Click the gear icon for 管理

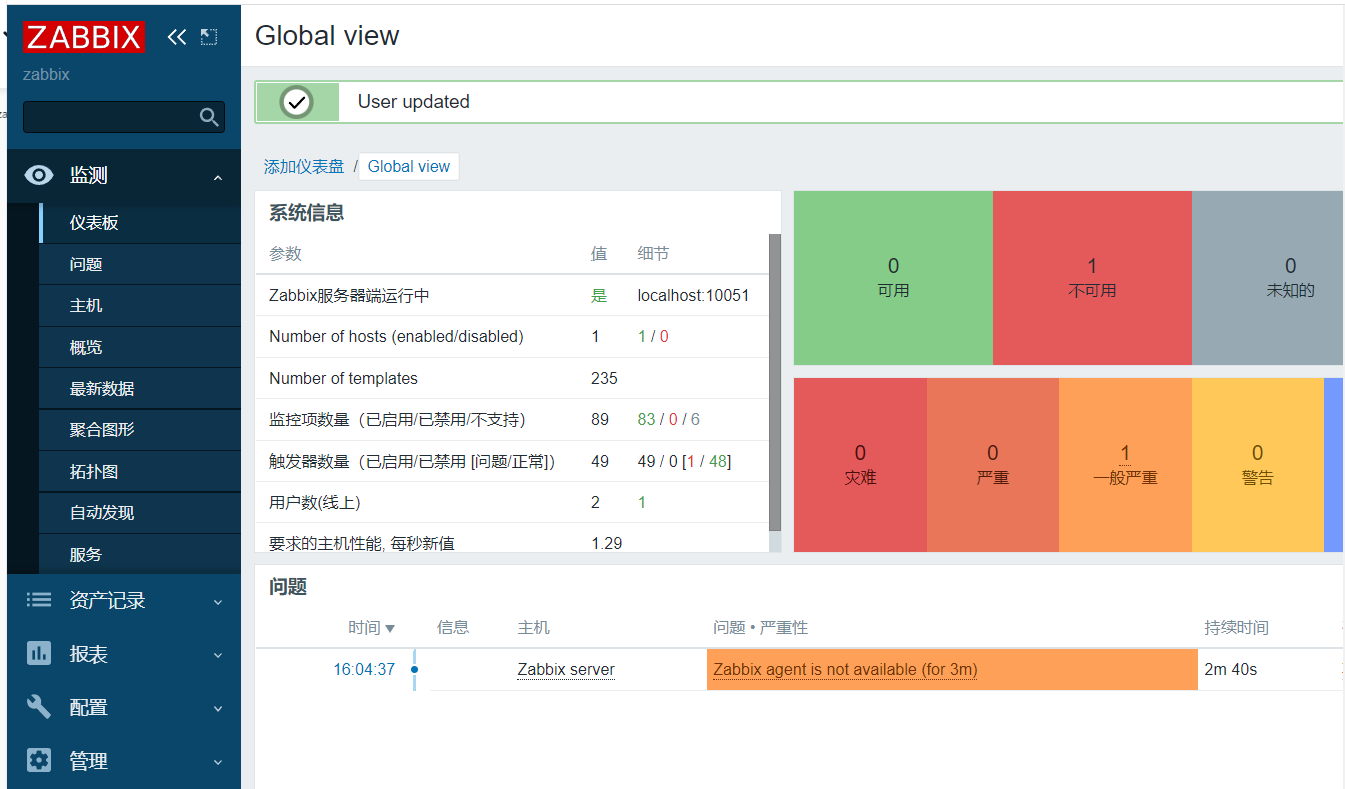pos(39,760)
